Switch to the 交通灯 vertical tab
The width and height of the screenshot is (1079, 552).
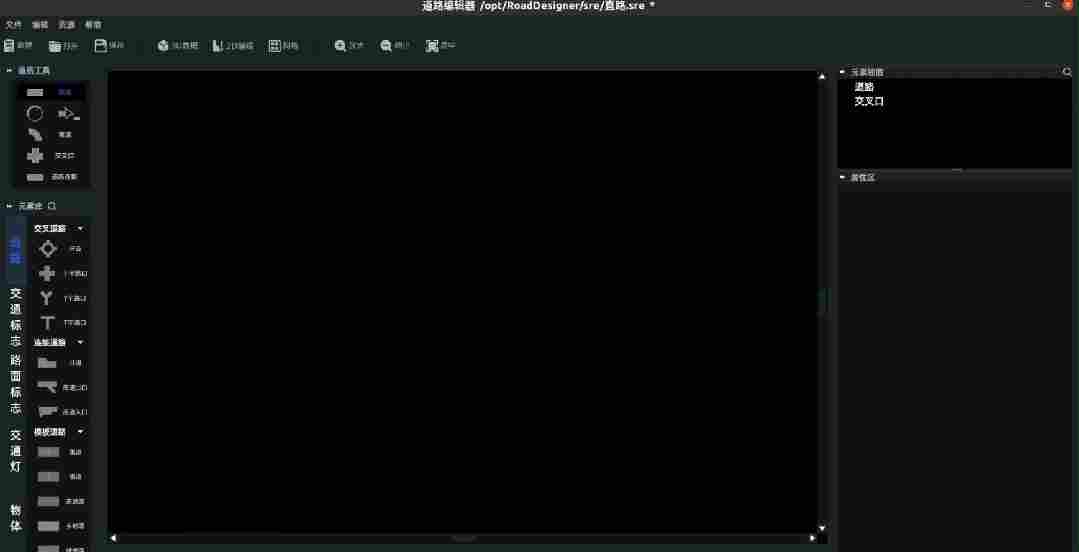[x=16, y=451]
